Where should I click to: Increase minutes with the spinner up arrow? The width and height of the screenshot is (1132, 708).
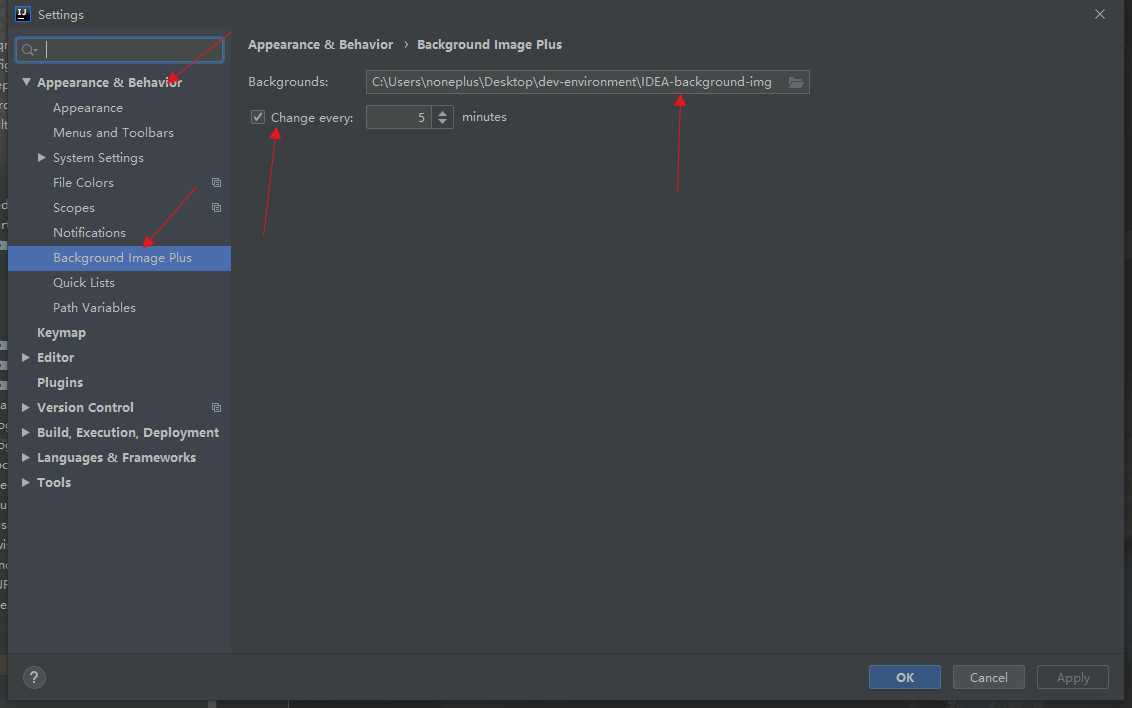(x=443, y=112)
